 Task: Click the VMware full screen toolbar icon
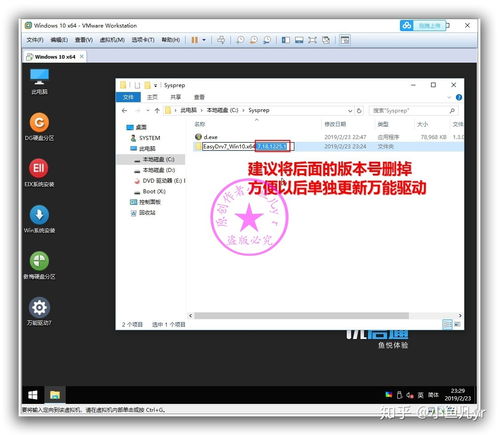(312, 40)
